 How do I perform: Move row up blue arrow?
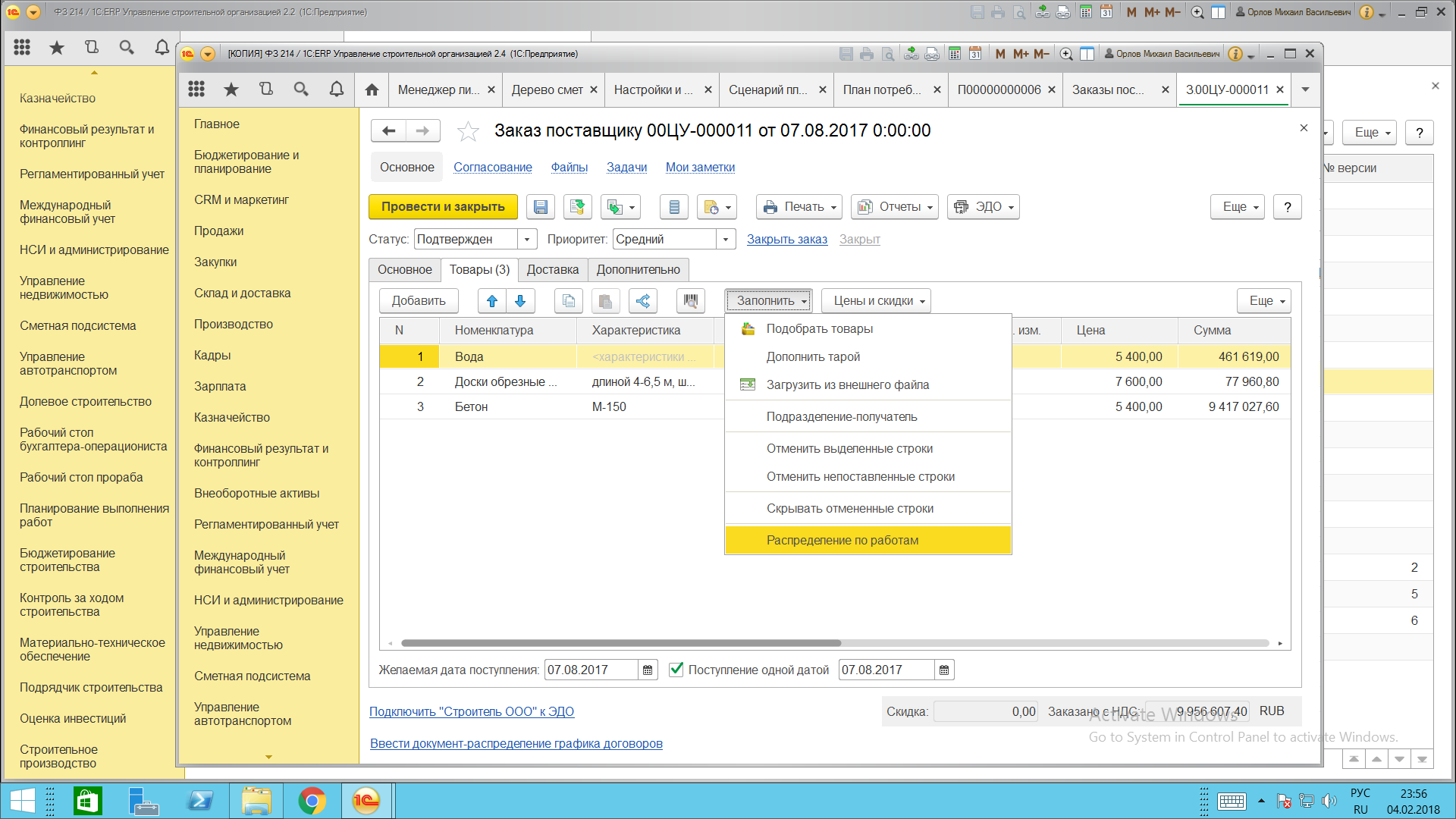[492, 301]
